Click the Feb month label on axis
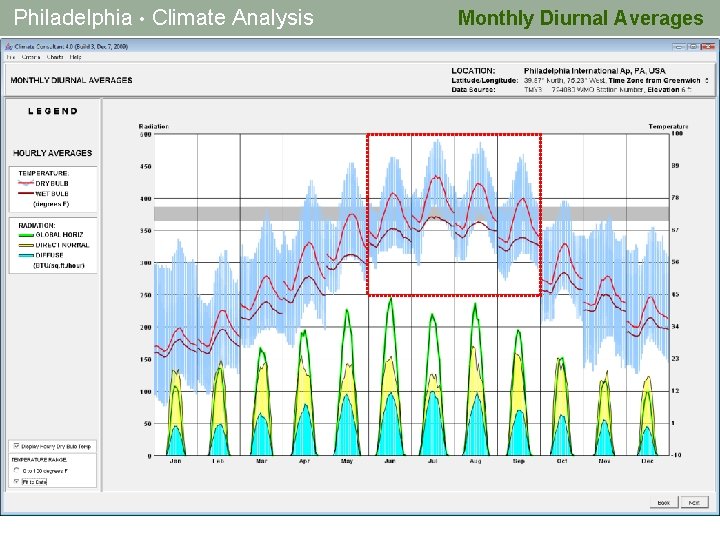This screenshot has height=540, width=720. [x=218, y=461]
